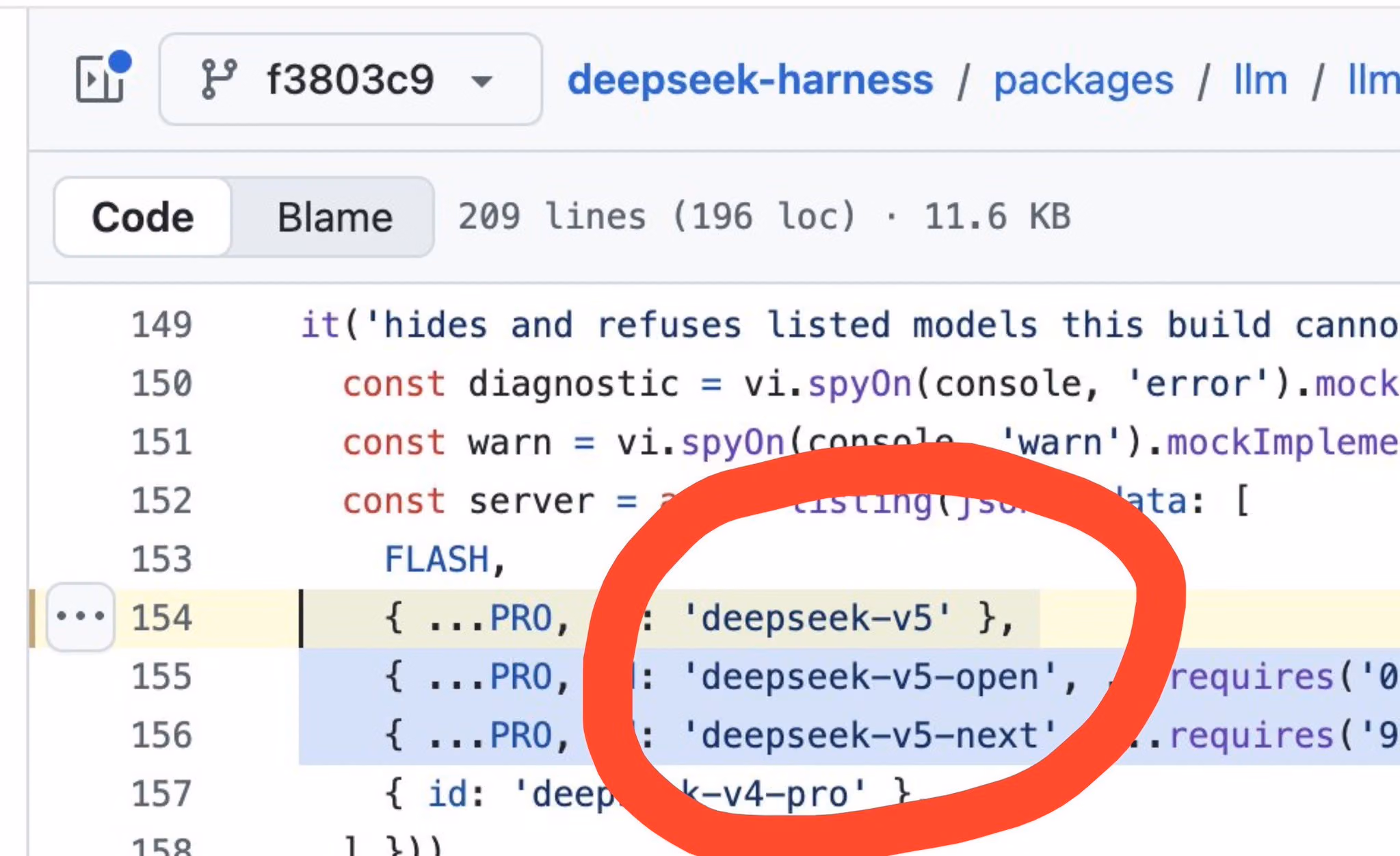Click 'diagnostic' variable on line 150
The image size is (1400, 856).
click(x=574, y=384)
